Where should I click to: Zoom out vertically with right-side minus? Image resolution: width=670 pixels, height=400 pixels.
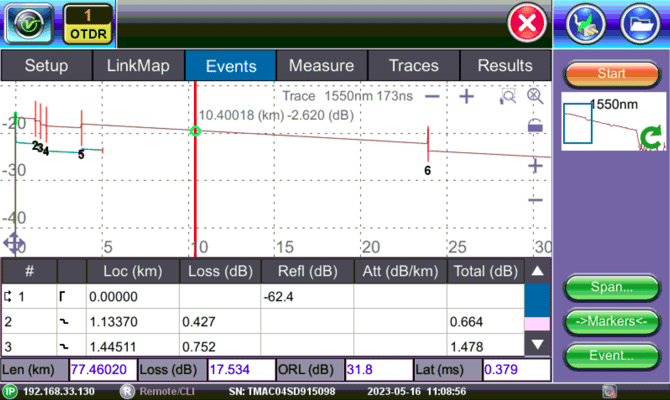pos(535,200)
